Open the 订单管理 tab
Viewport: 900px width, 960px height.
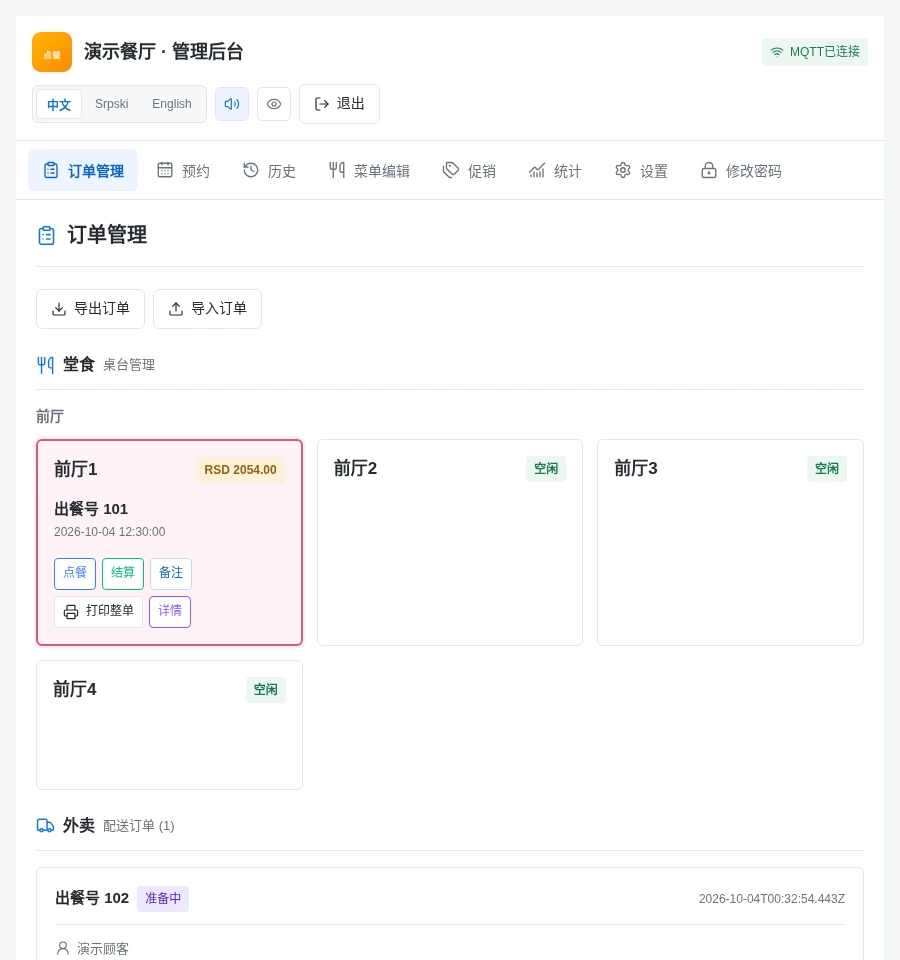pos(83,170)
